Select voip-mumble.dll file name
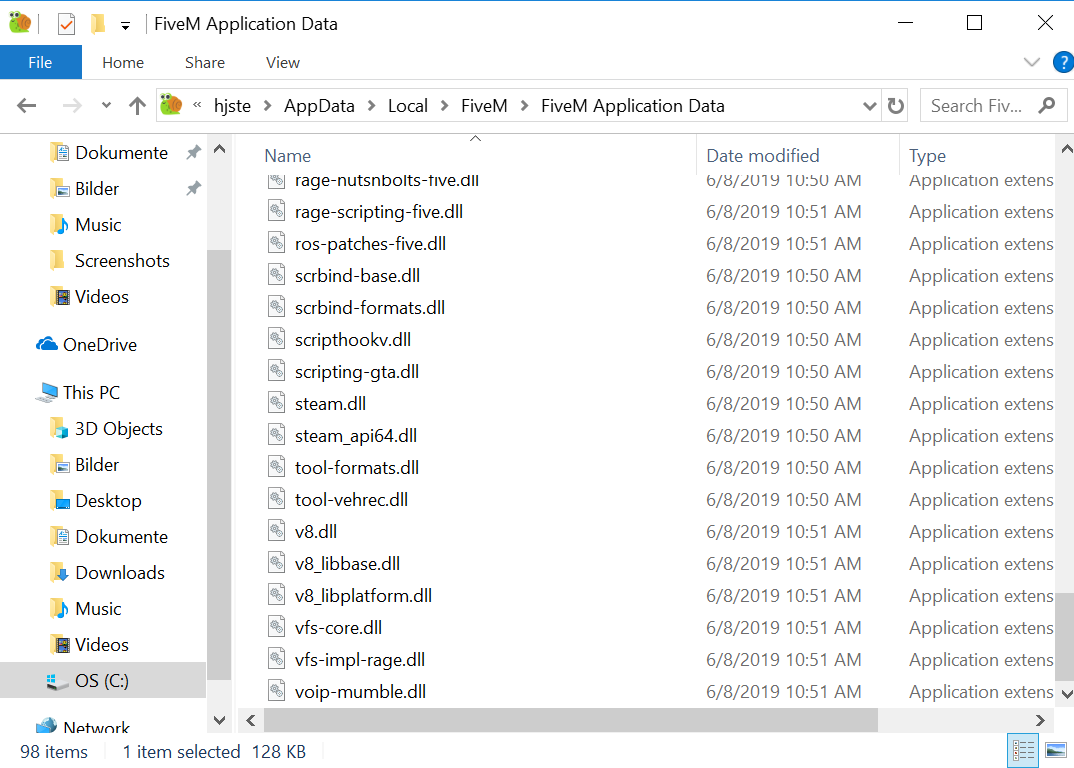This screenshot has height=768, width=1074. pos(360,692)
